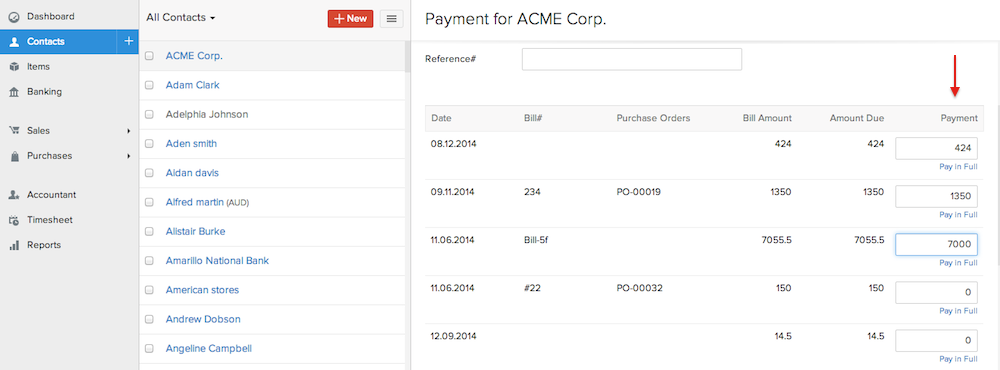Click Pay in Full for bill 234
This screenshot has width=1000, height=370.
click(958, 214)
